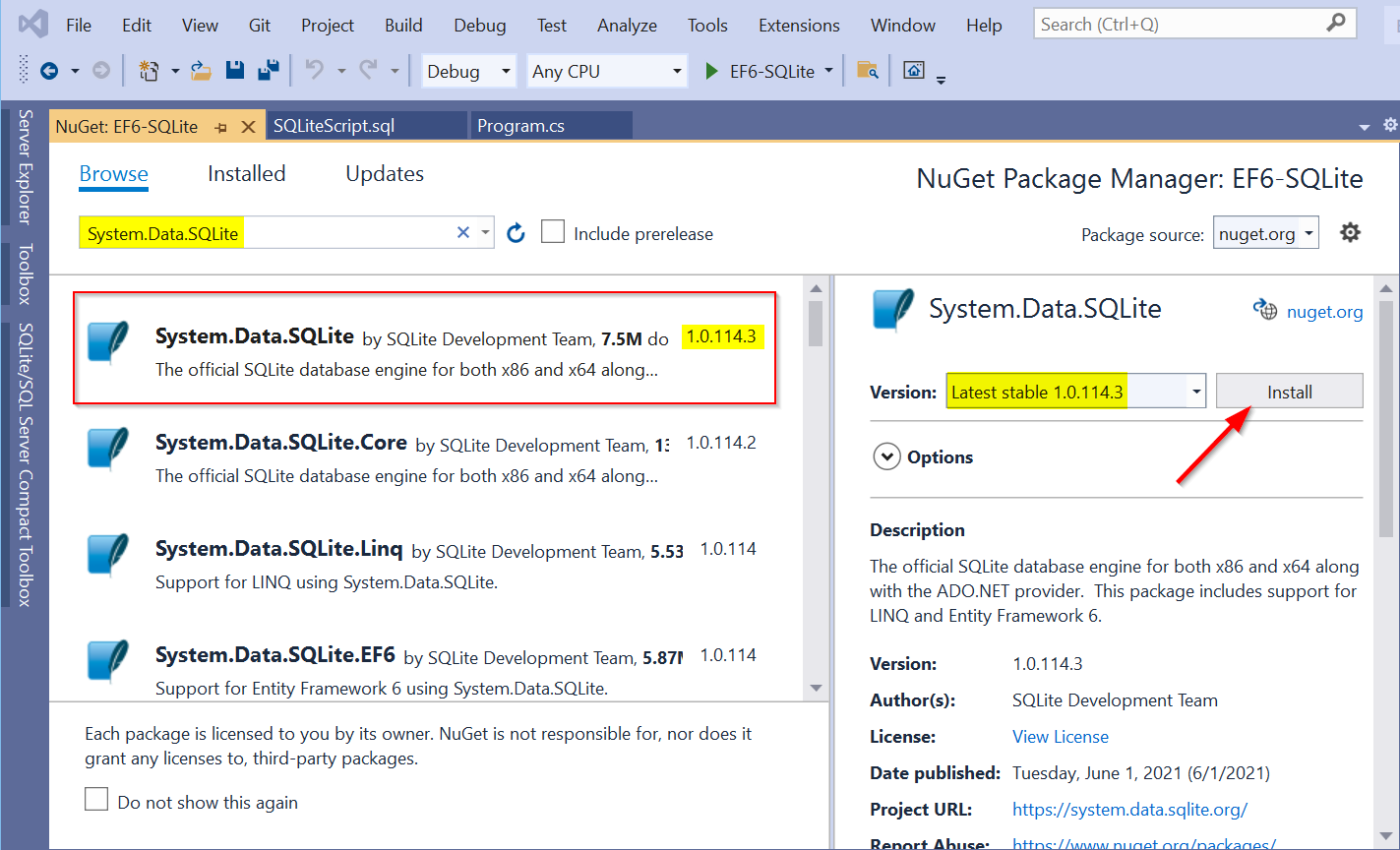
Task: Click the Navigate Backward arrow icon
Action: 49,70
